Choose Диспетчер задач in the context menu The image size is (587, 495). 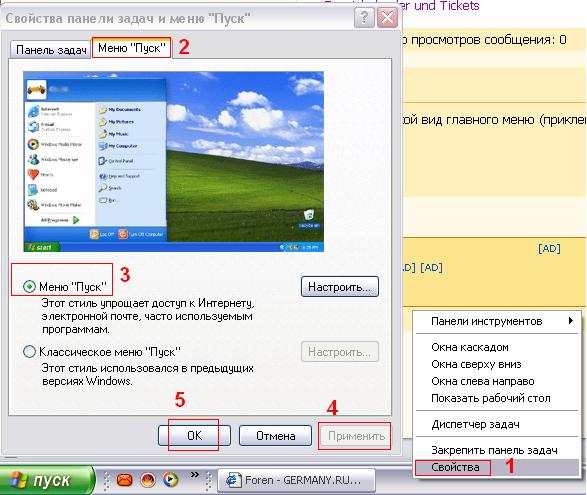[475, 424]
